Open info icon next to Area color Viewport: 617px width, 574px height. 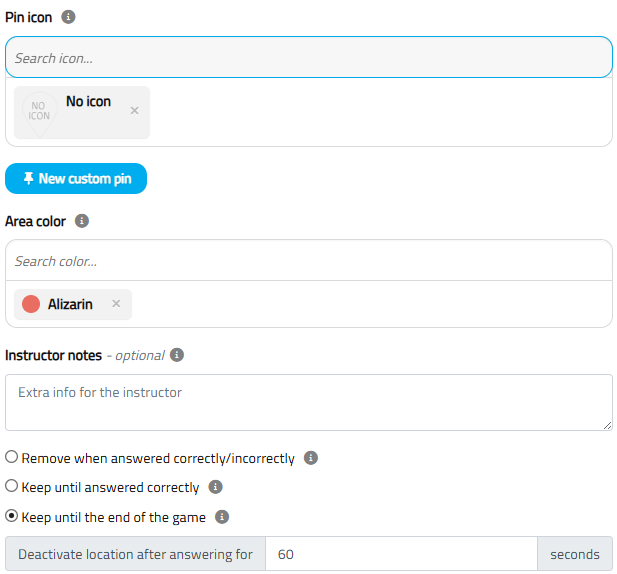[x=82, y=221]
